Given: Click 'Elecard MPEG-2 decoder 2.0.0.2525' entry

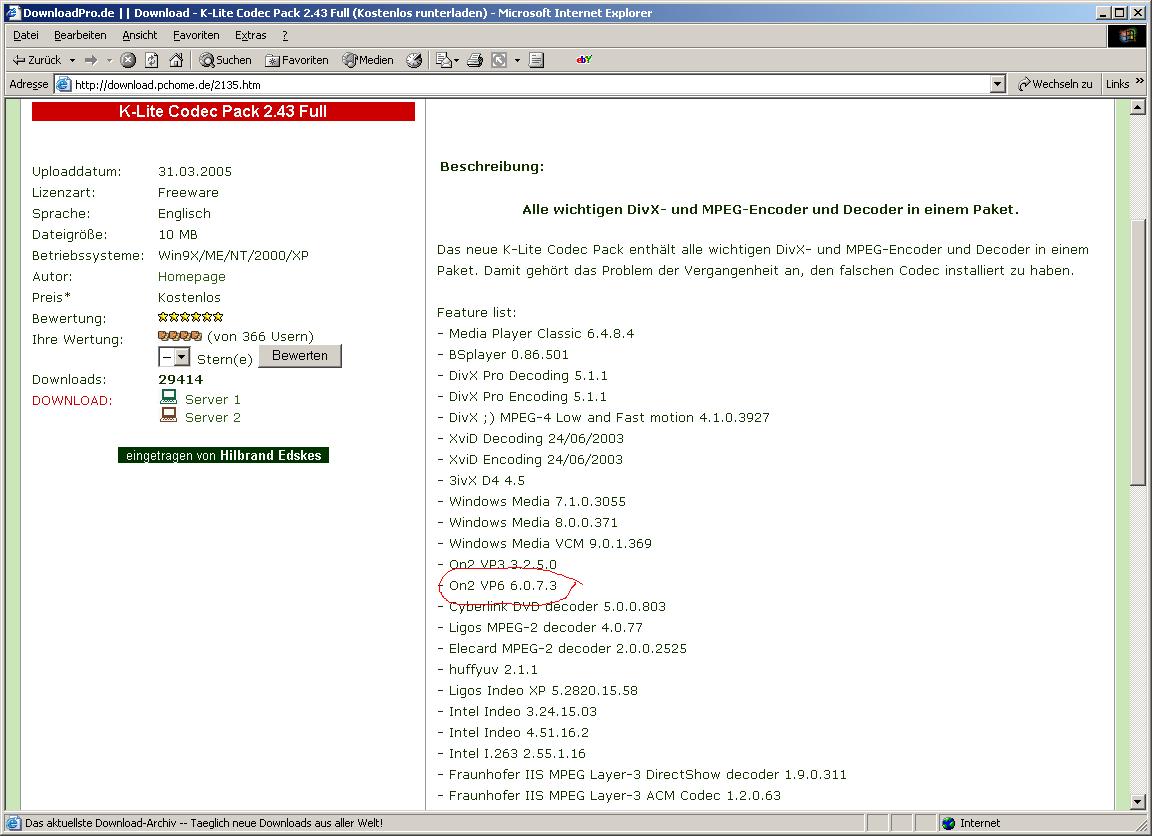Looking at the screenshot, I should 567,649.
